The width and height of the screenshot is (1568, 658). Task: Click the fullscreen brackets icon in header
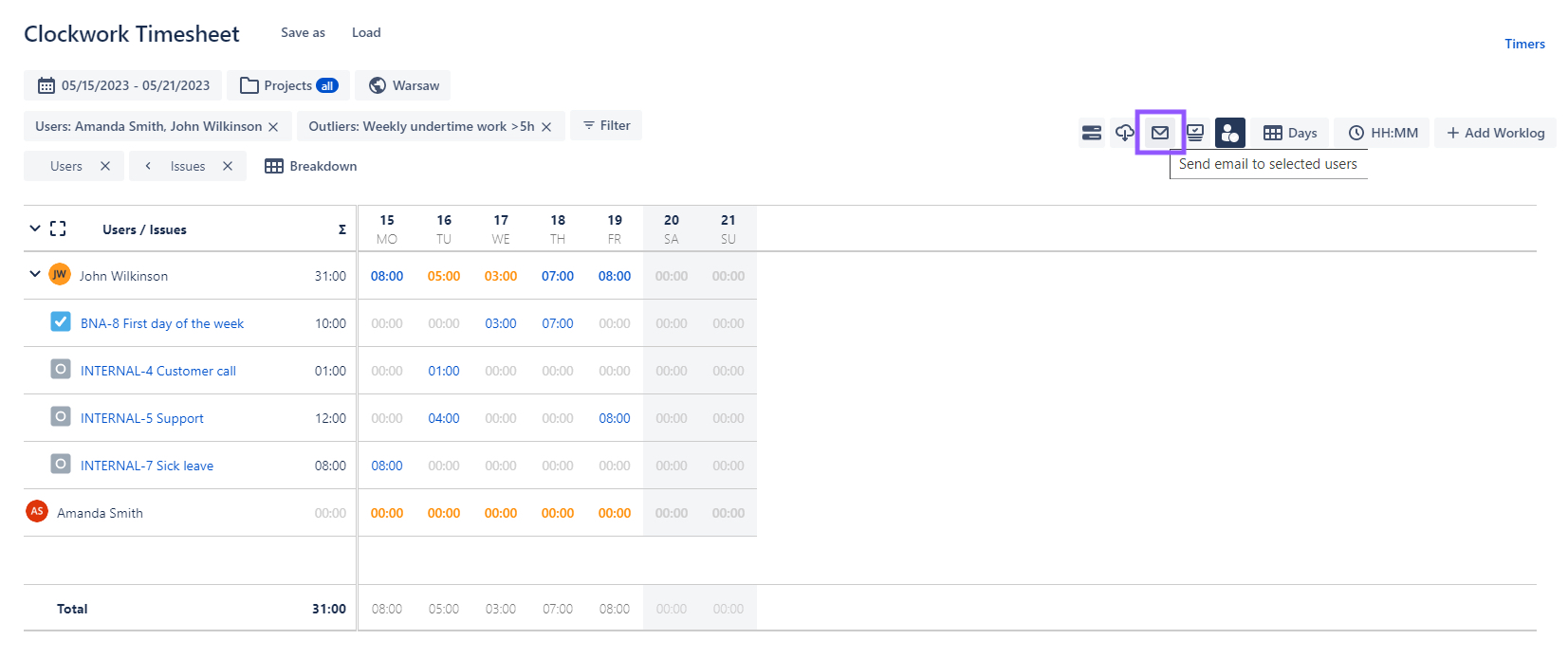pos(58,228)
